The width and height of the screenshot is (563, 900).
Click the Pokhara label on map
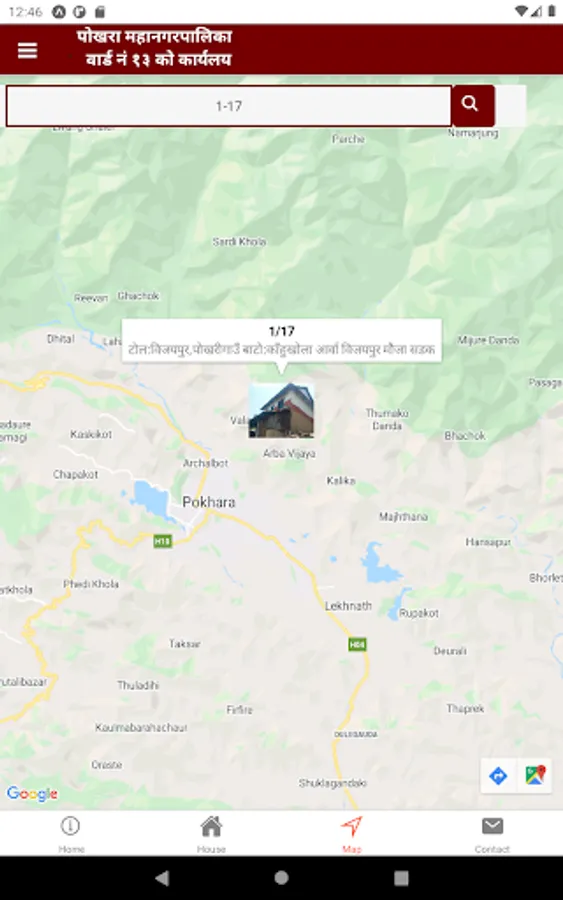pos(209,502)
